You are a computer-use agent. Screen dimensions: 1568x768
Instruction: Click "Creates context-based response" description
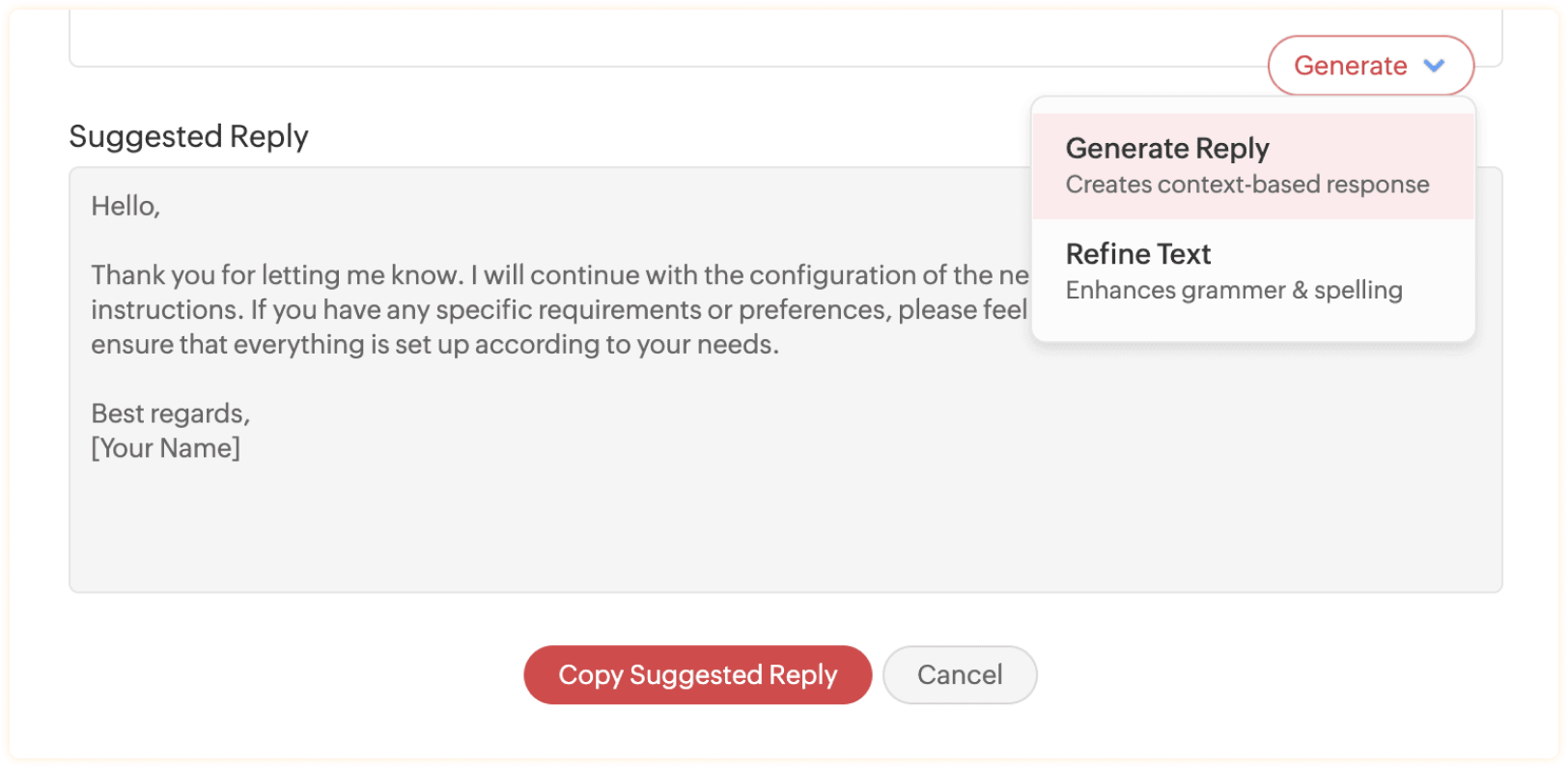coord(1246,185)
